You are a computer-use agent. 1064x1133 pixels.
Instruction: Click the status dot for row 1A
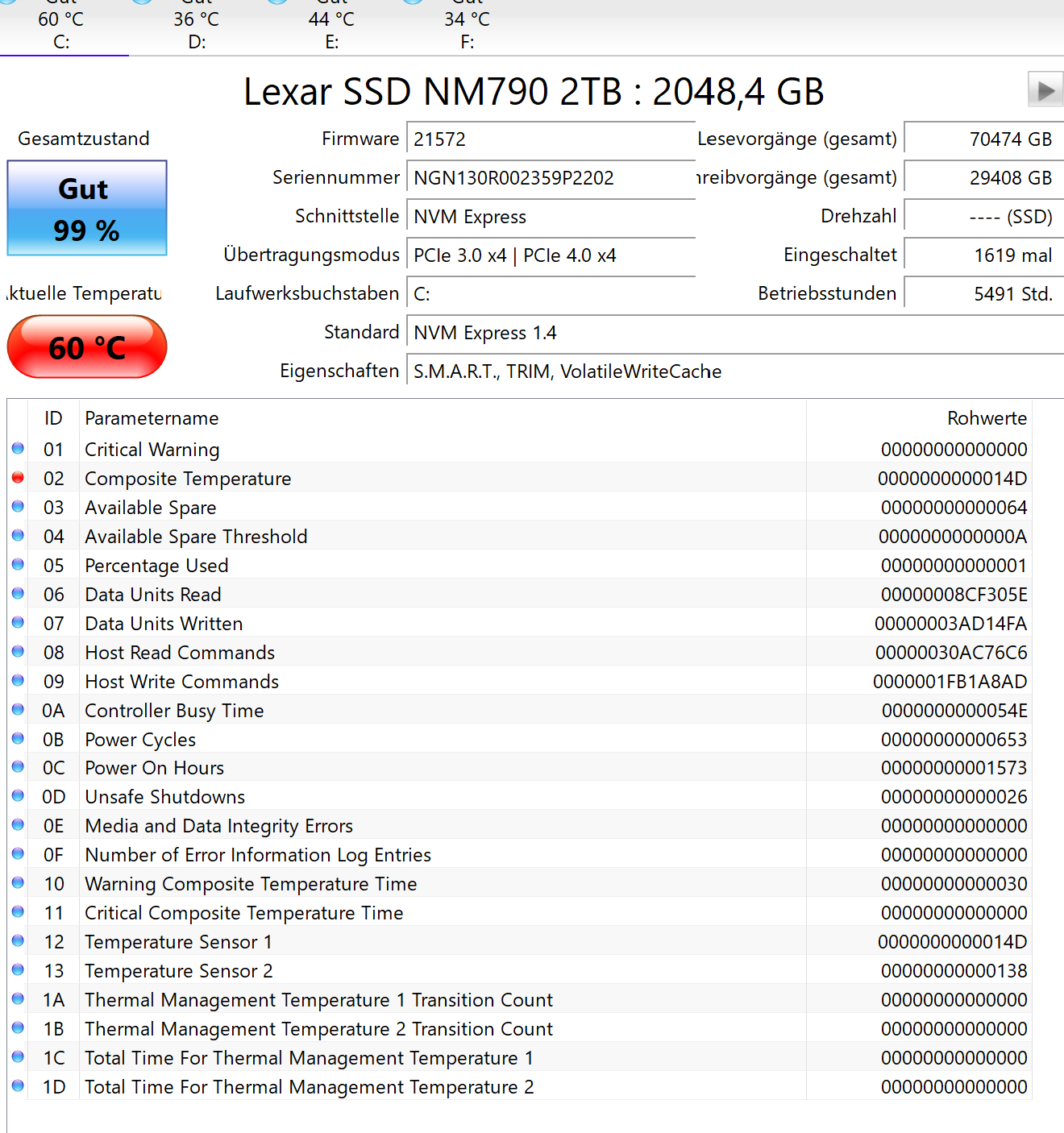[18, 998]
